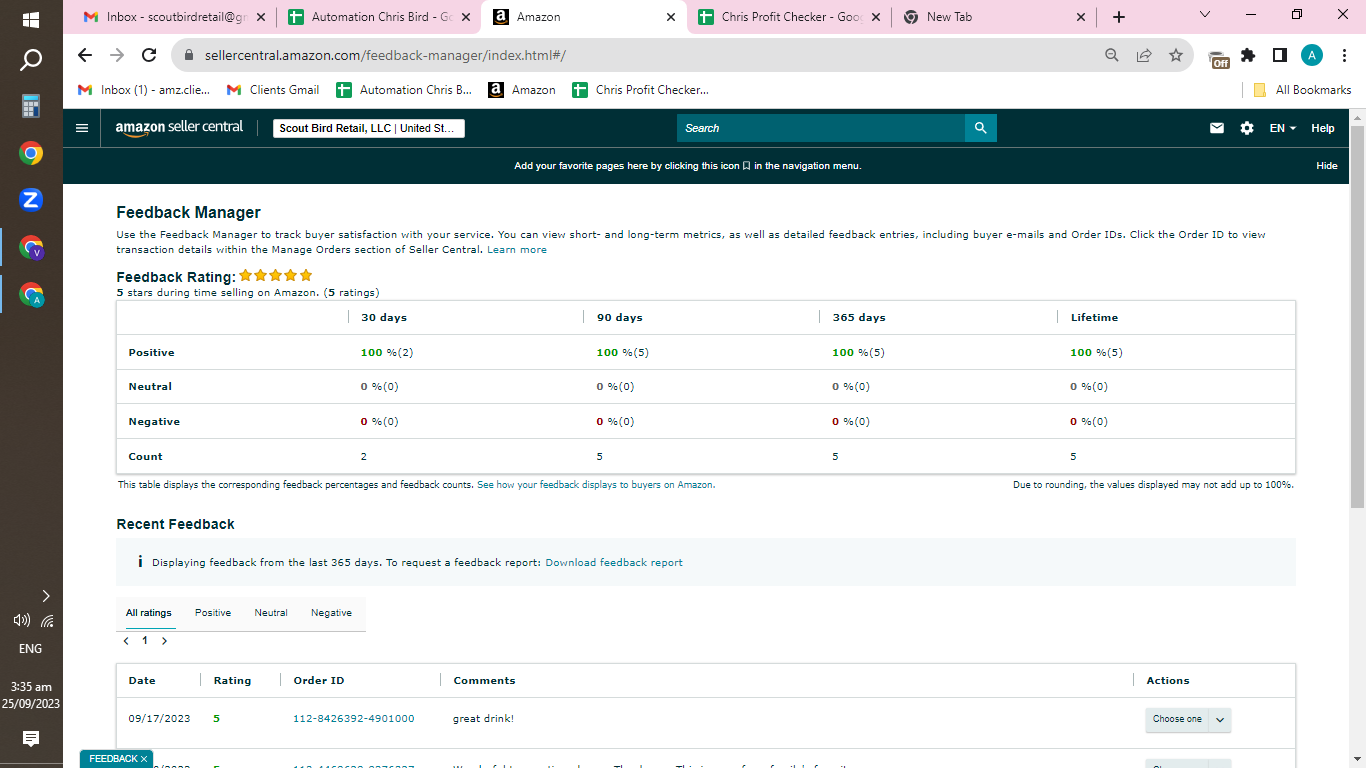Click the feedback comment "great drink!"
Image resolution: width=1366 pixels, height=768 pixels.
483,719
